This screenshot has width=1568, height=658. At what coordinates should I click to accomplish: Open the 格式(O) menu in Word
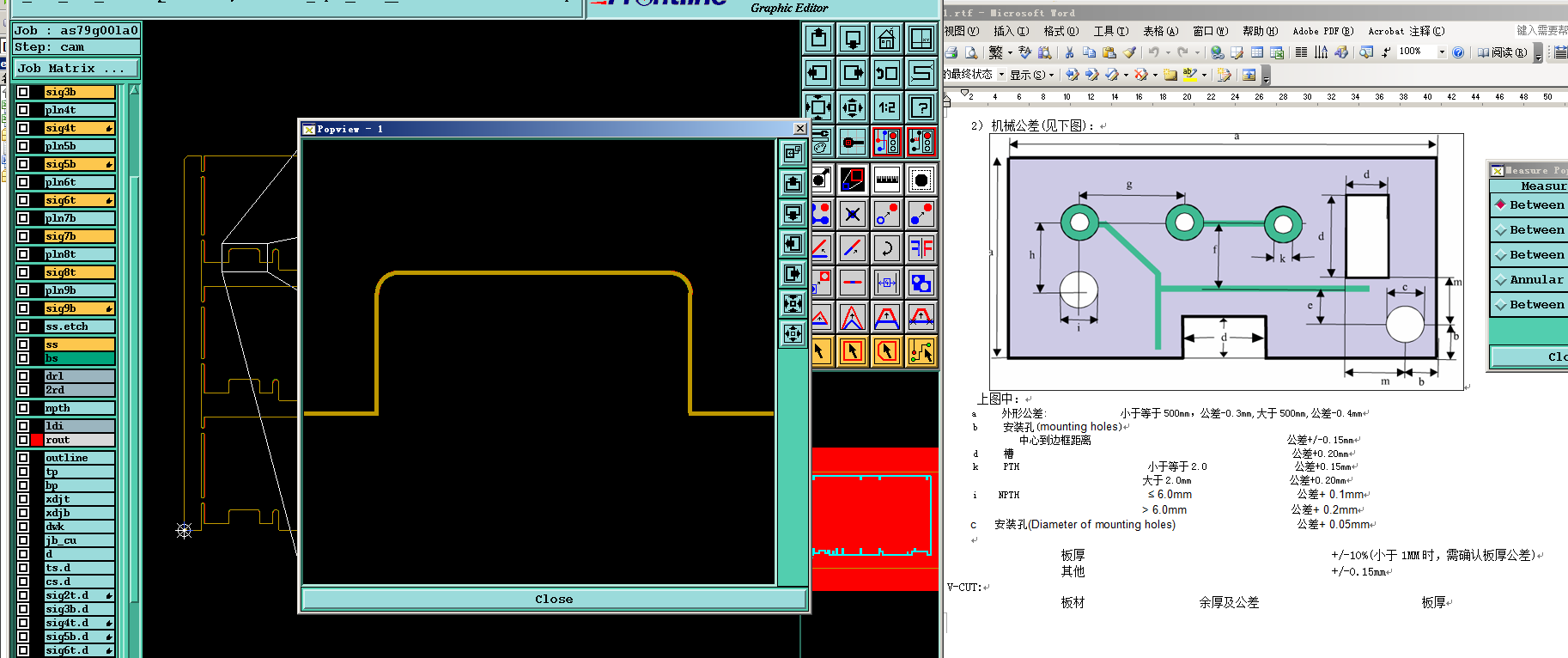[1061, 31]
